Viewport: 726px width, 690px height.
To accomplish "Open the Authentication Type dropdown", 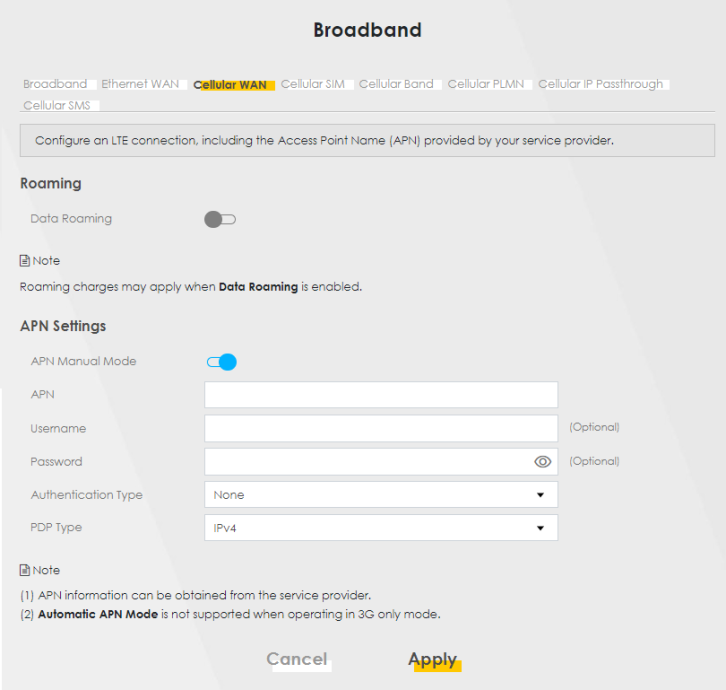I will tap(380, 495).
